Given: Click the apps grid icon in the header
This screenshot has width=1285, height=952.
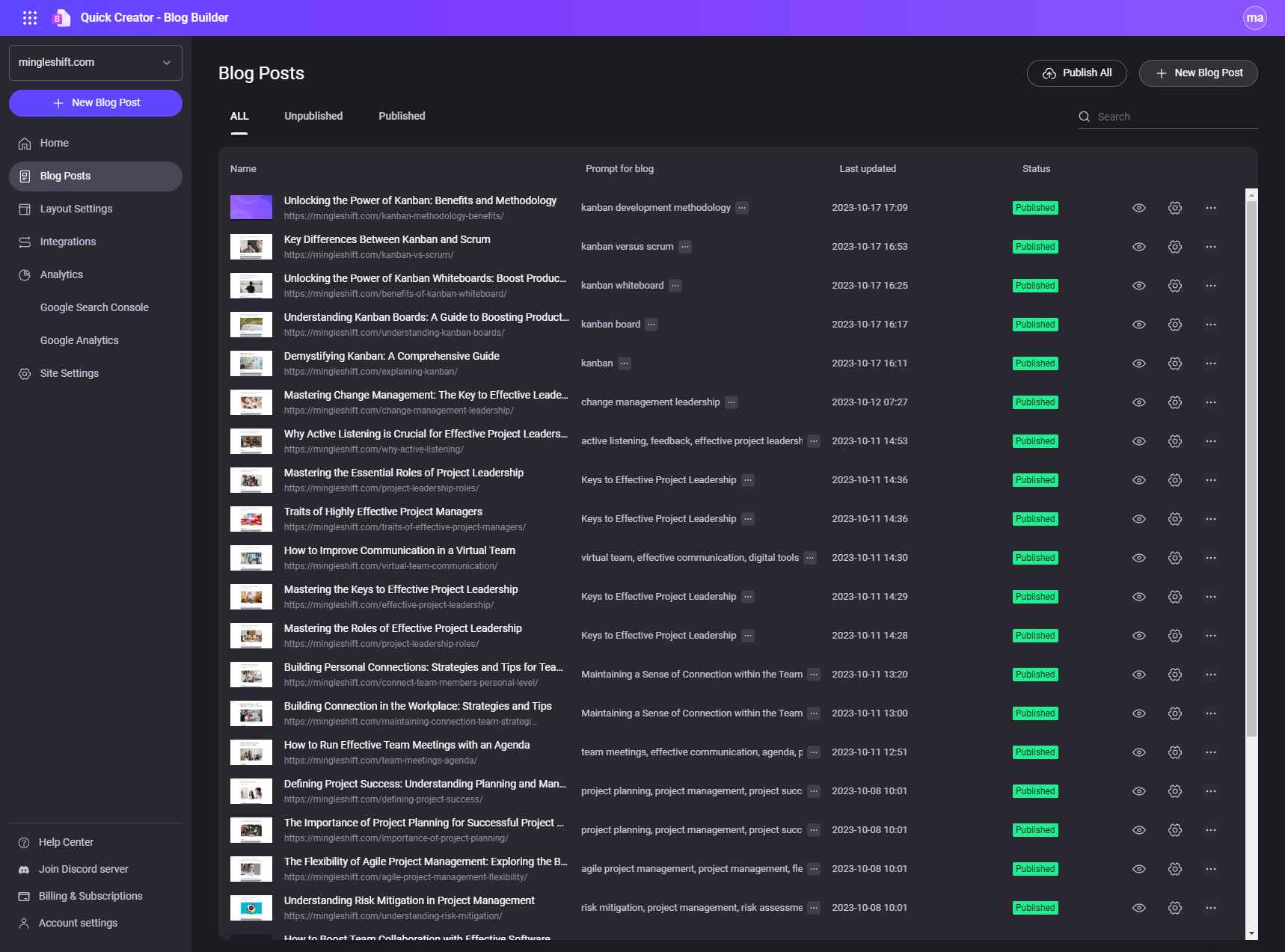Looking at the screenshot, I should pos(30,17).
